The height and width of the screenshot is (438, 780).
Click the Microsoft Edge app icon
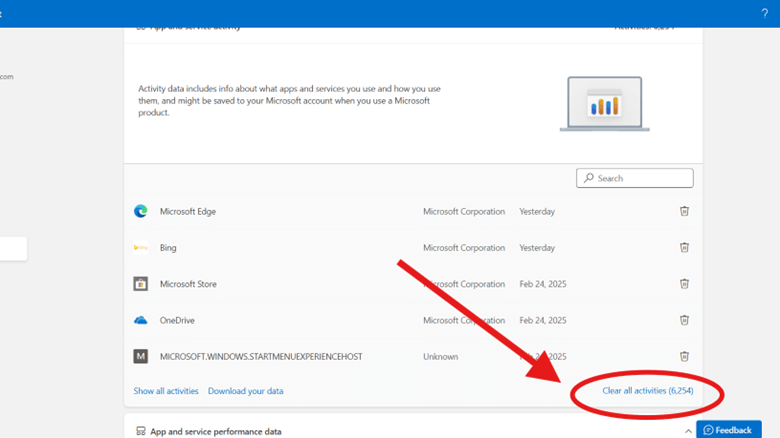pyautogui.click(x=141, y=211)
